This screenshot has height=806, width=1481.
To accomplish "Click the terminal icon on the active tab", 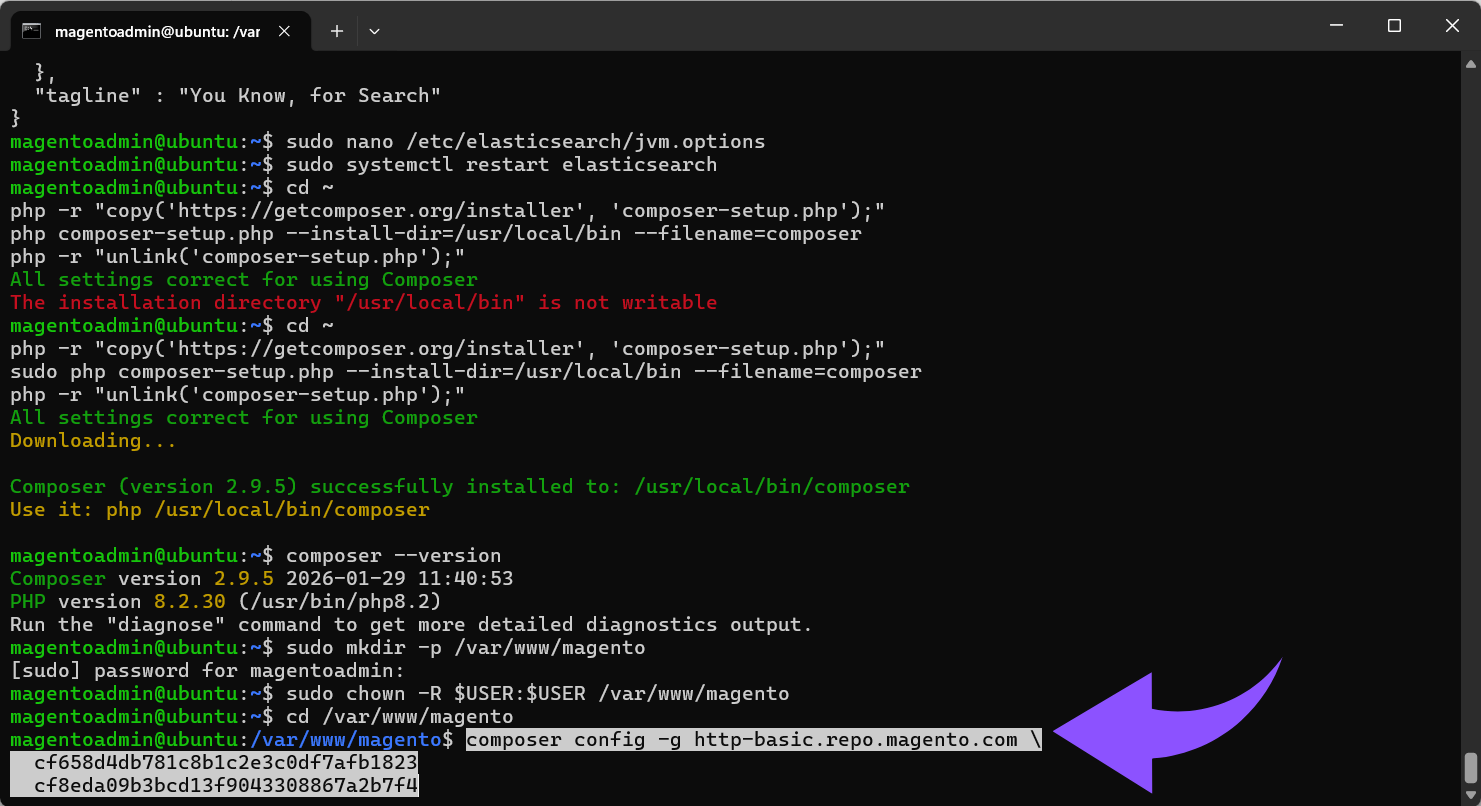I will [33, 30].
